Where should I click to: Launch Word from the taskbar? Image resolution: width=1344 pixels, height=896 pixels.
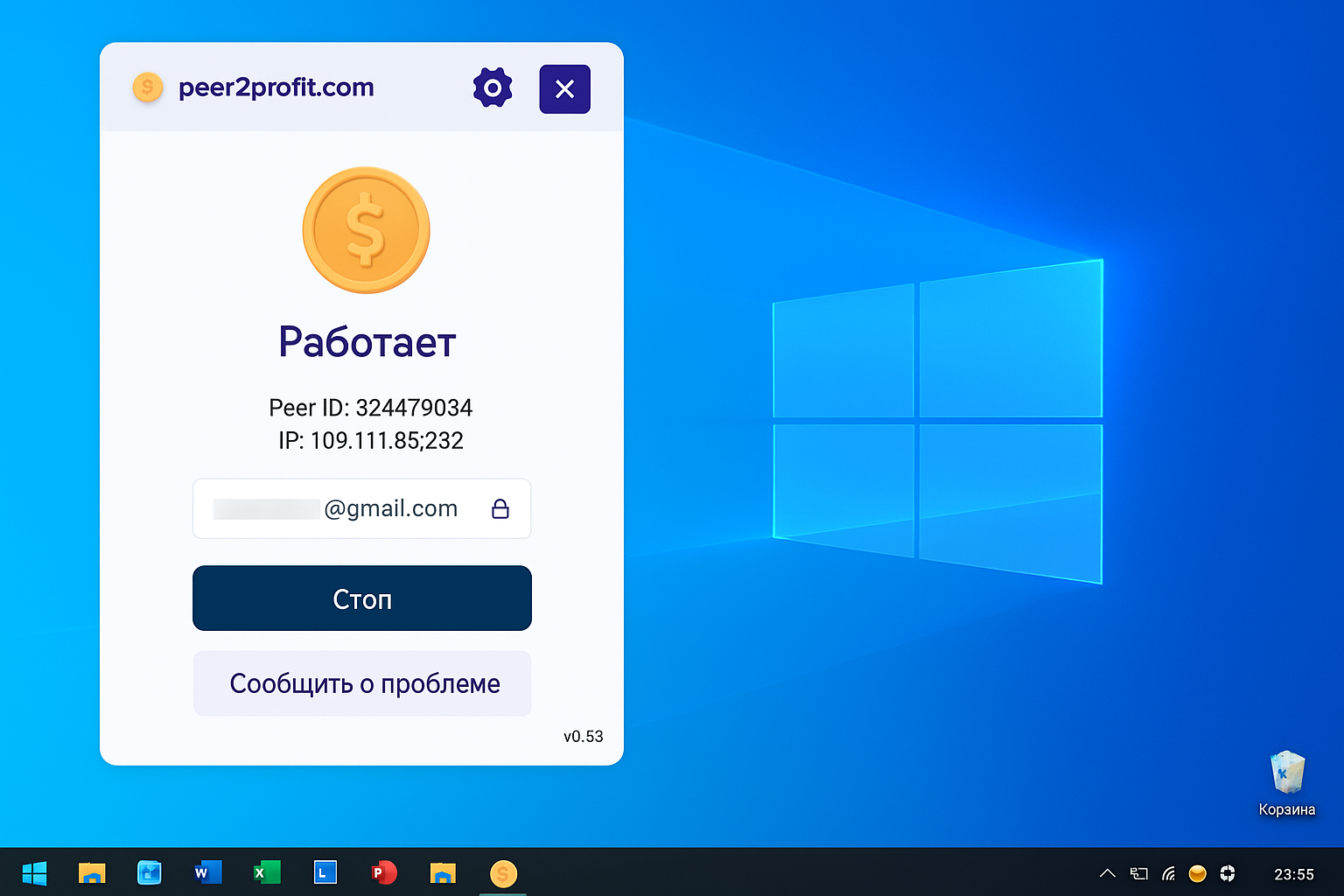207,872
